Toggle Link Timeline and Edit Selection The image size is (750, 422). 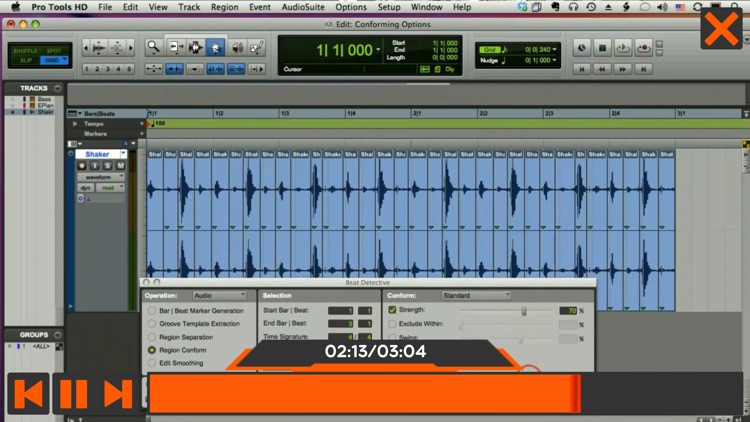215,69
